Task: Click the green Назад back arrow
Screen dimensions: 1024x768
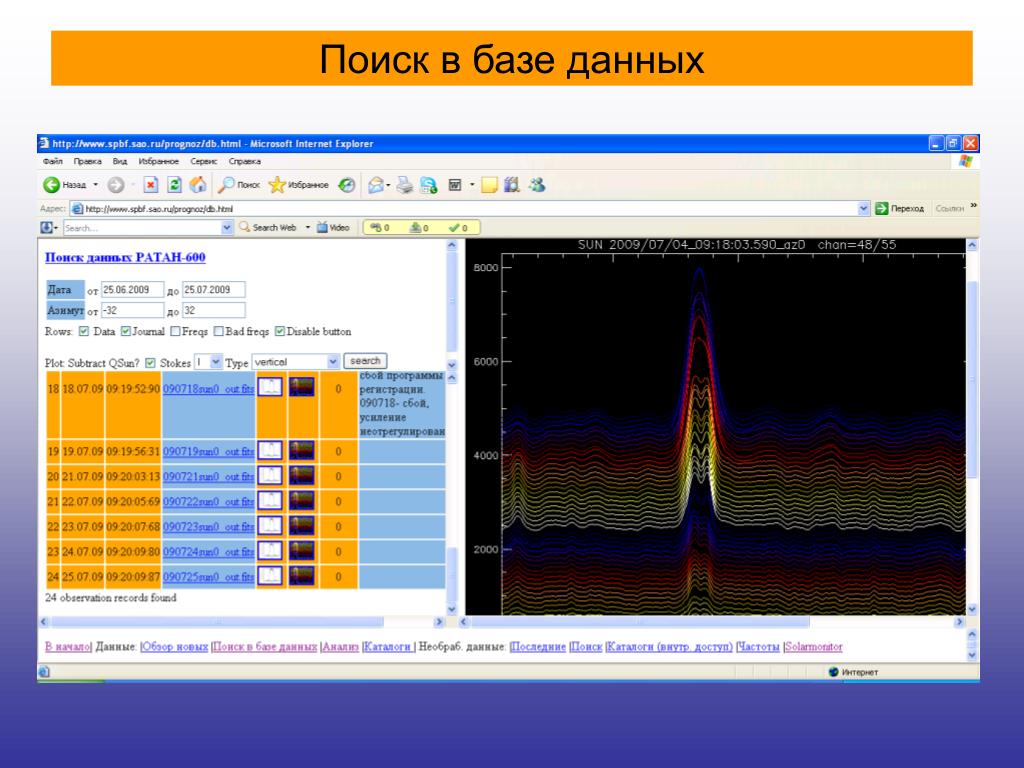Action: point(52,185)
